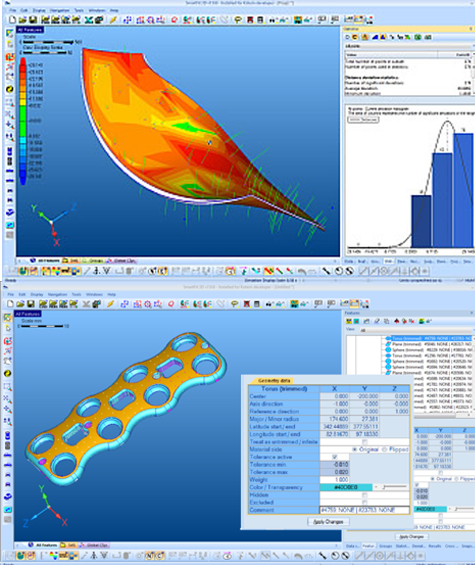Click the transparency slider in Geometry data

click(395, 487)
